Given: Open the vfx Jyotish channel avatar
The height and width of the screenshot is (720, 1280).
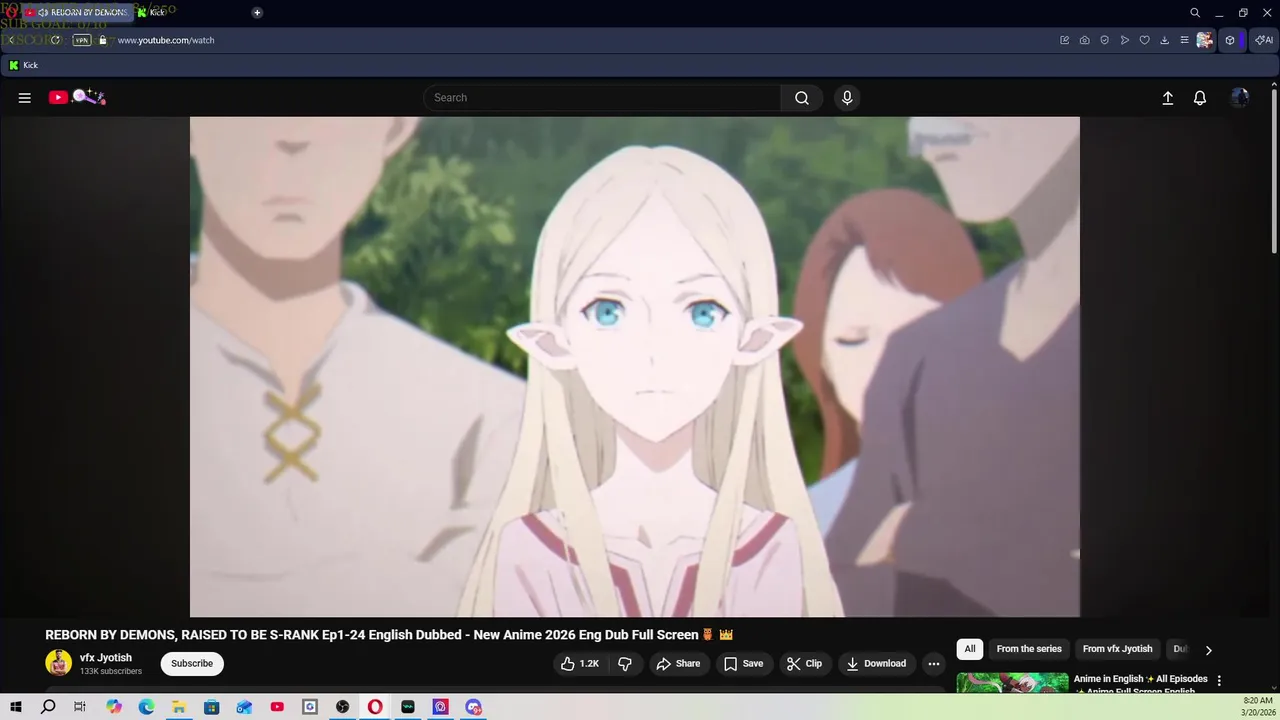Looking at the screenshot, I should (x=59, y=663).
